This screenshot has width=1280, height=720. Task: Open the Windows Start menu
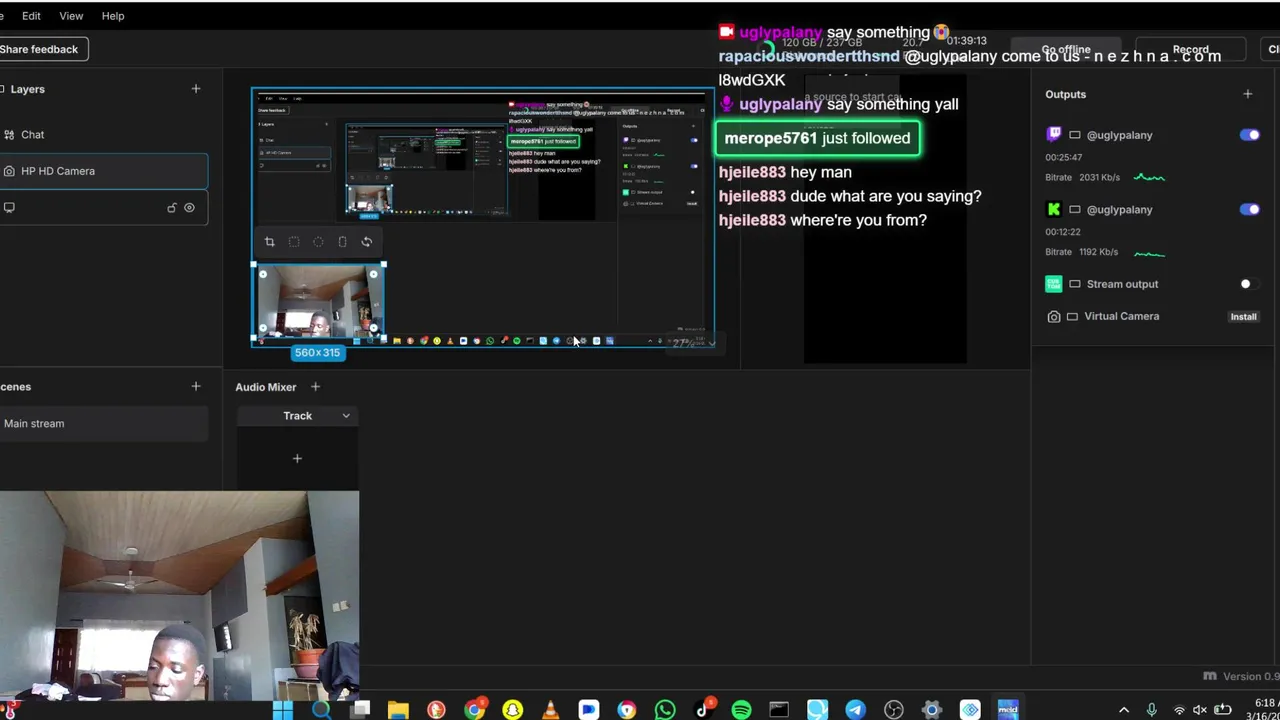(283, 710)
